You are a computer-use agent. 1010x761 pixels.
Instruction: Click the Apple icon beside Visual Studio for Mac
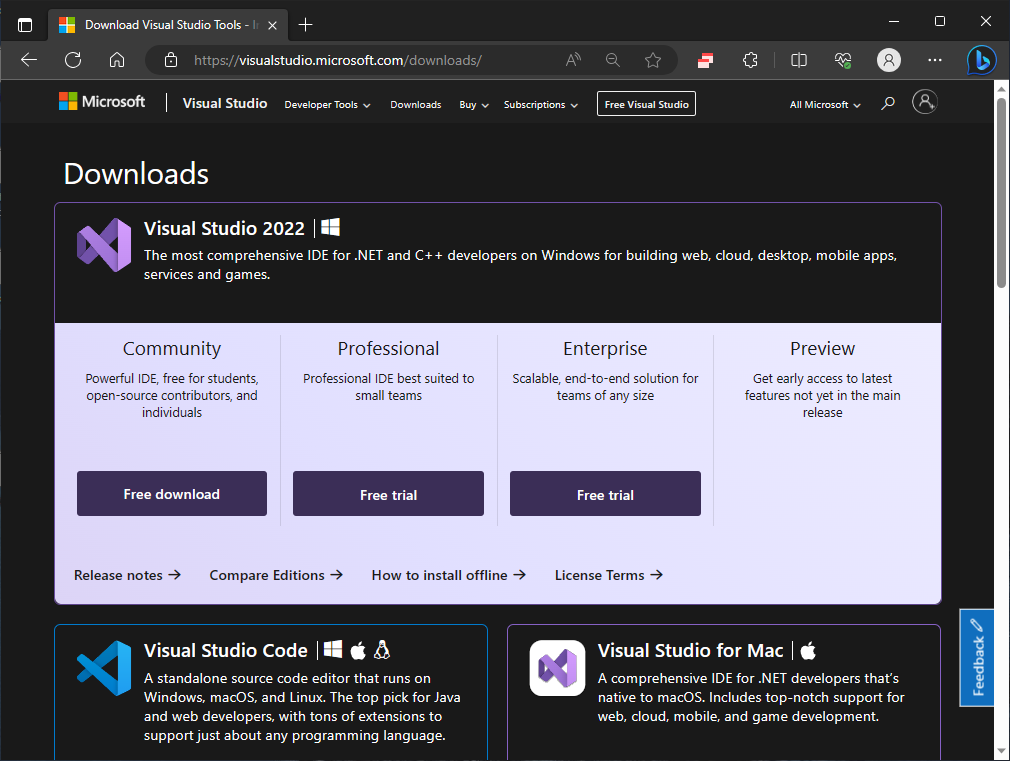pyautogui.click(x=808, y=650)
